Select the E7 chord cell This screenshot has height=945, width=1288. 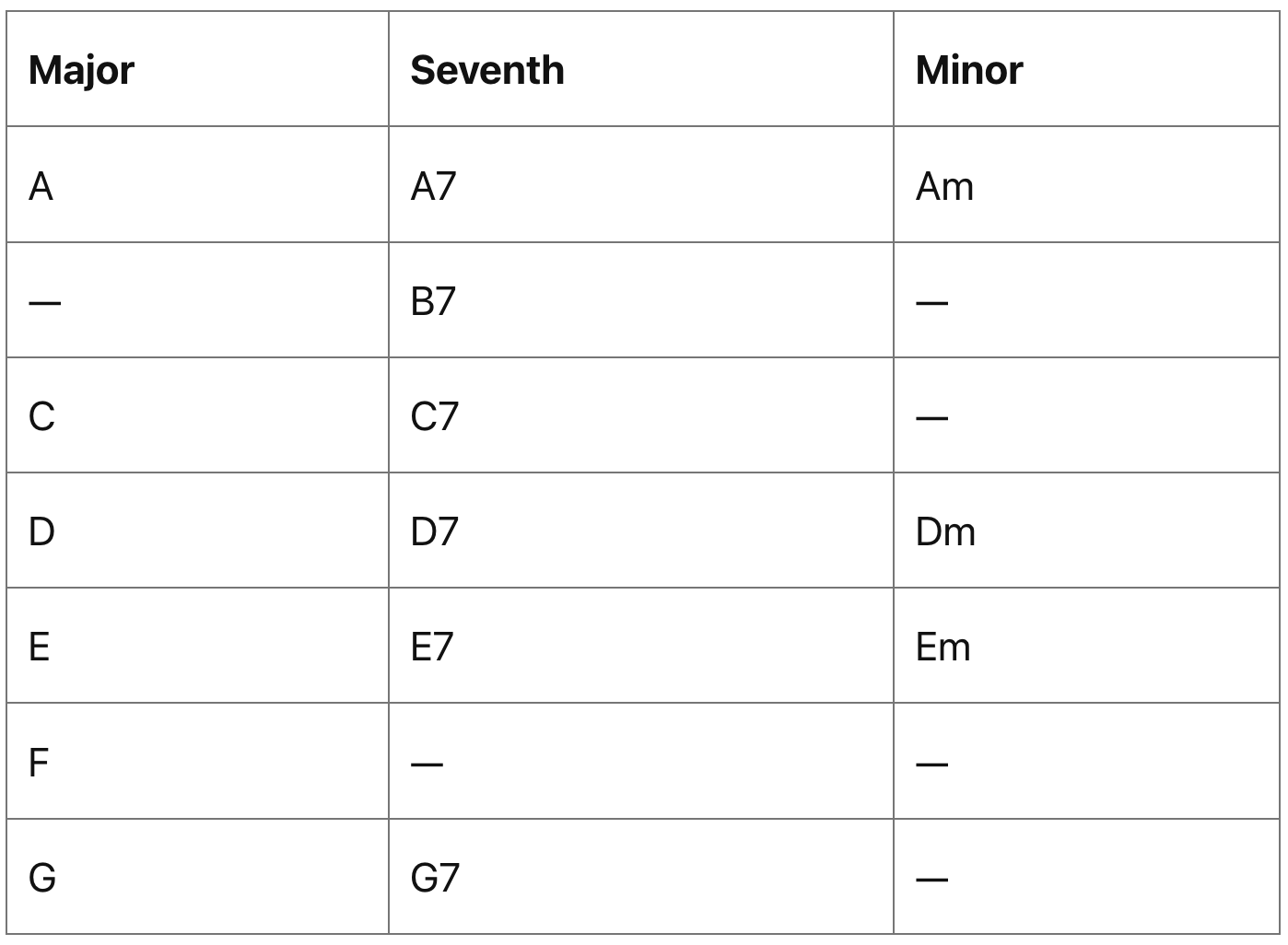point(432,647)
